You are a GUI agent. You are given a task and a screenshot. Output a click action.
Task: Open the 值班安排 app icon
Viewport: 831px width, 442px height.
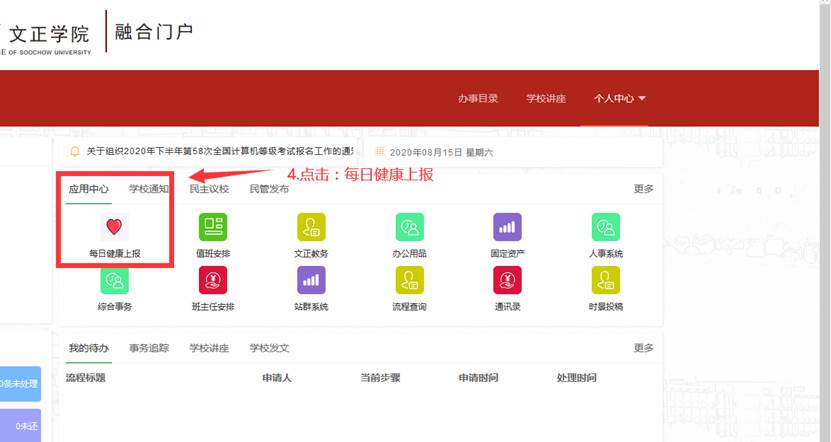click(212, 227)
